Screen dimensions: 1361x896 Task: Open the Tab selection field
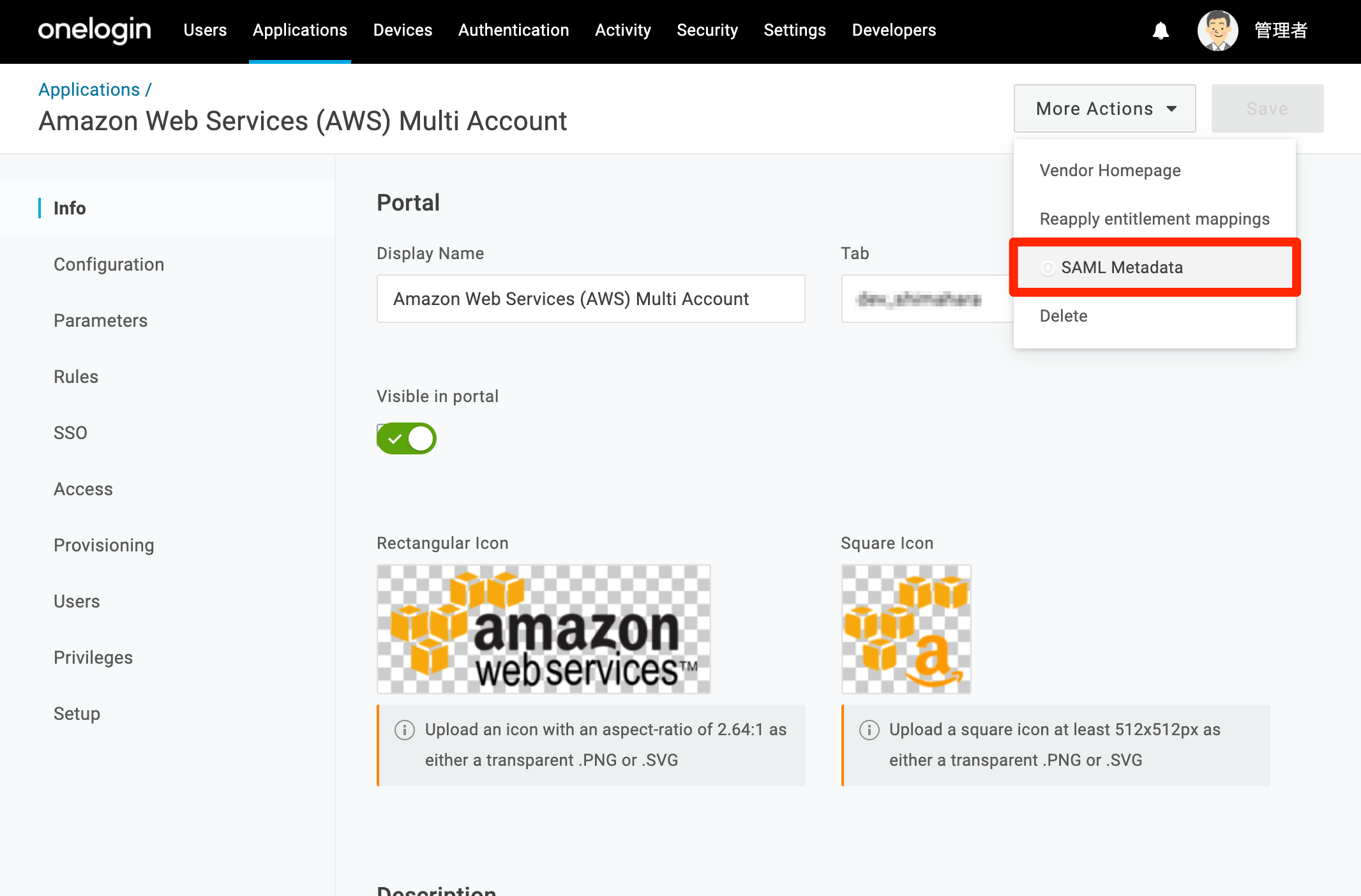click(928, 299)
